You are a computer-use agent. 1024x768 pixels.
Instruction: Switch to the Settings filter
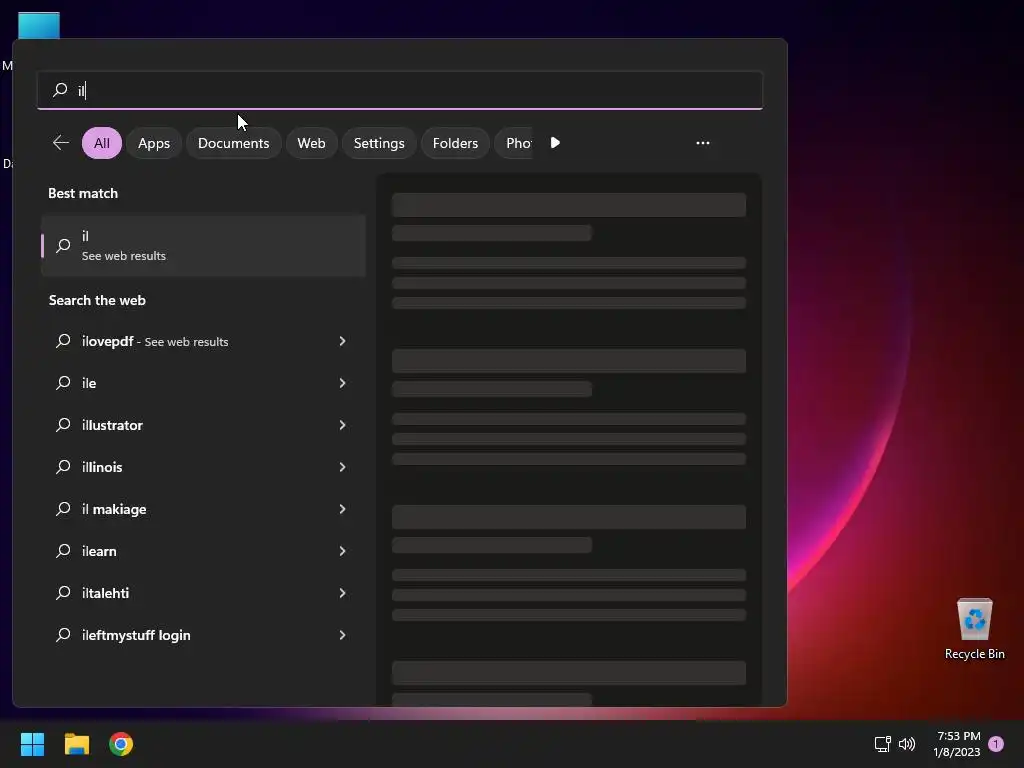[x=379, y=143]
